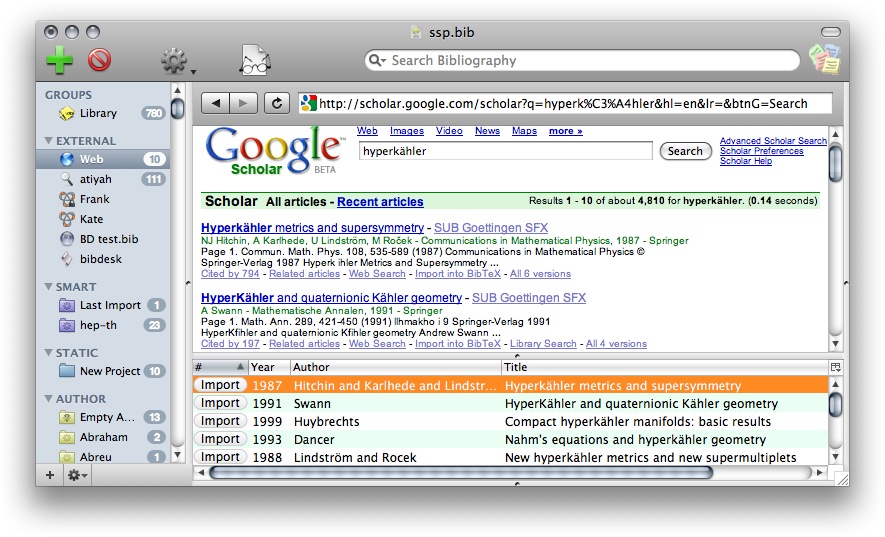Viewport: 885px width, 537px height.
Task: Select the Abreu author group
Action: point(103,457)
